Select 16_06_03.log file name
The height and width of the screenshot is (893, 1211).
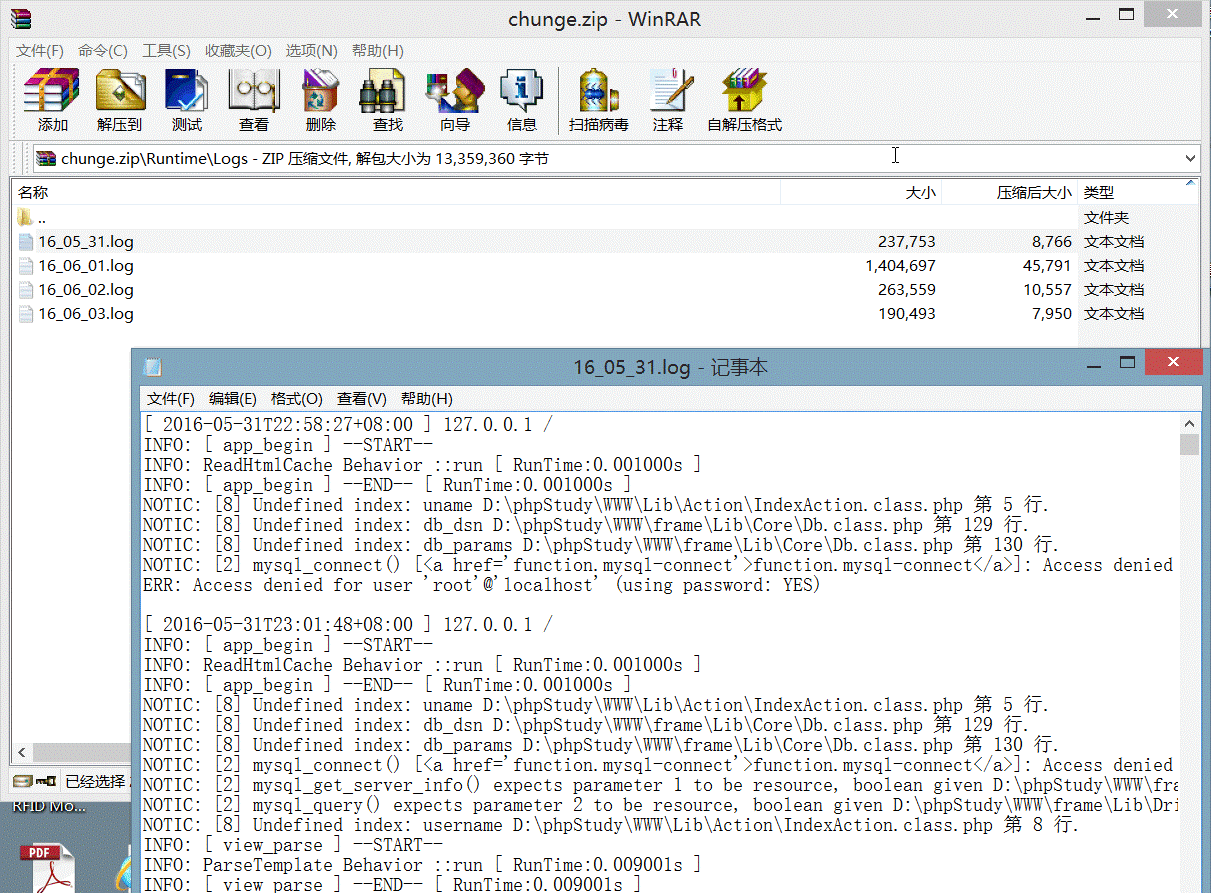(x=86, y=313)
